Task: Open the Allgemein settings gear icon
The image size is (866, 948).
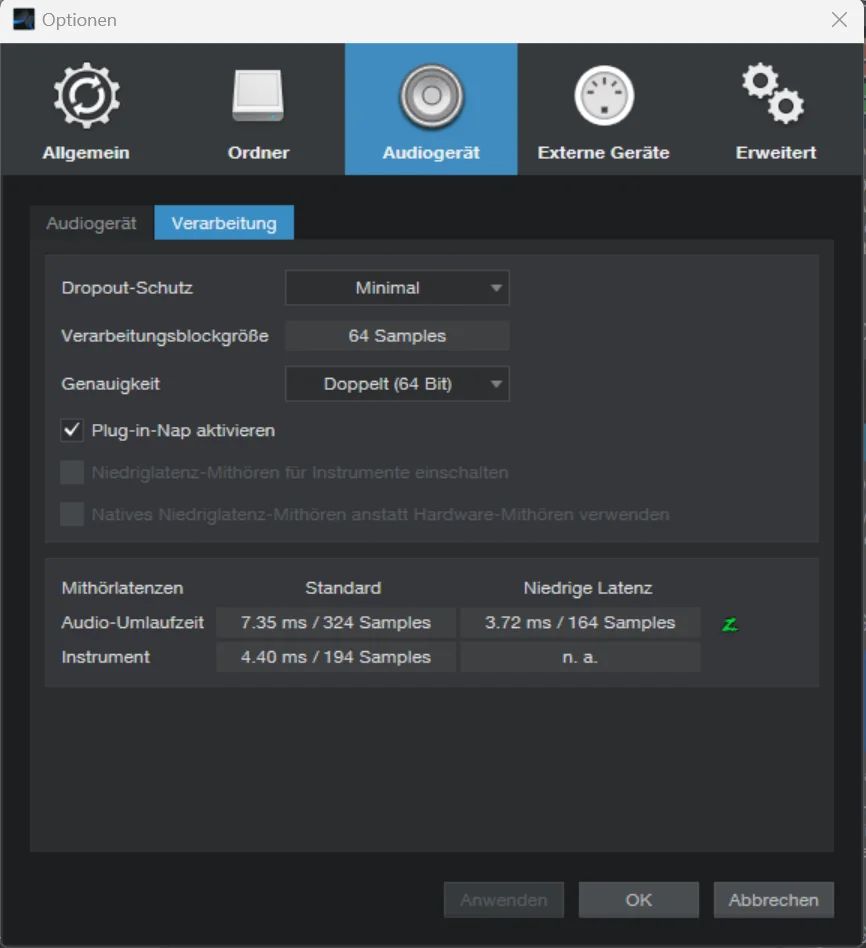Action: pyautogui.click(x=86, y=96)
